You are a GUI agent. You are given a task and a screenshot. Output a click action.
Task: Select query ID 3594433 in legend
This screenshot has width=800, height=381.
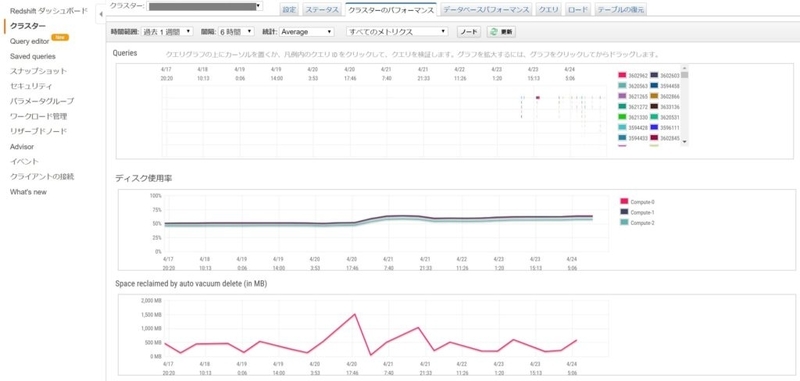click(638, 138)
